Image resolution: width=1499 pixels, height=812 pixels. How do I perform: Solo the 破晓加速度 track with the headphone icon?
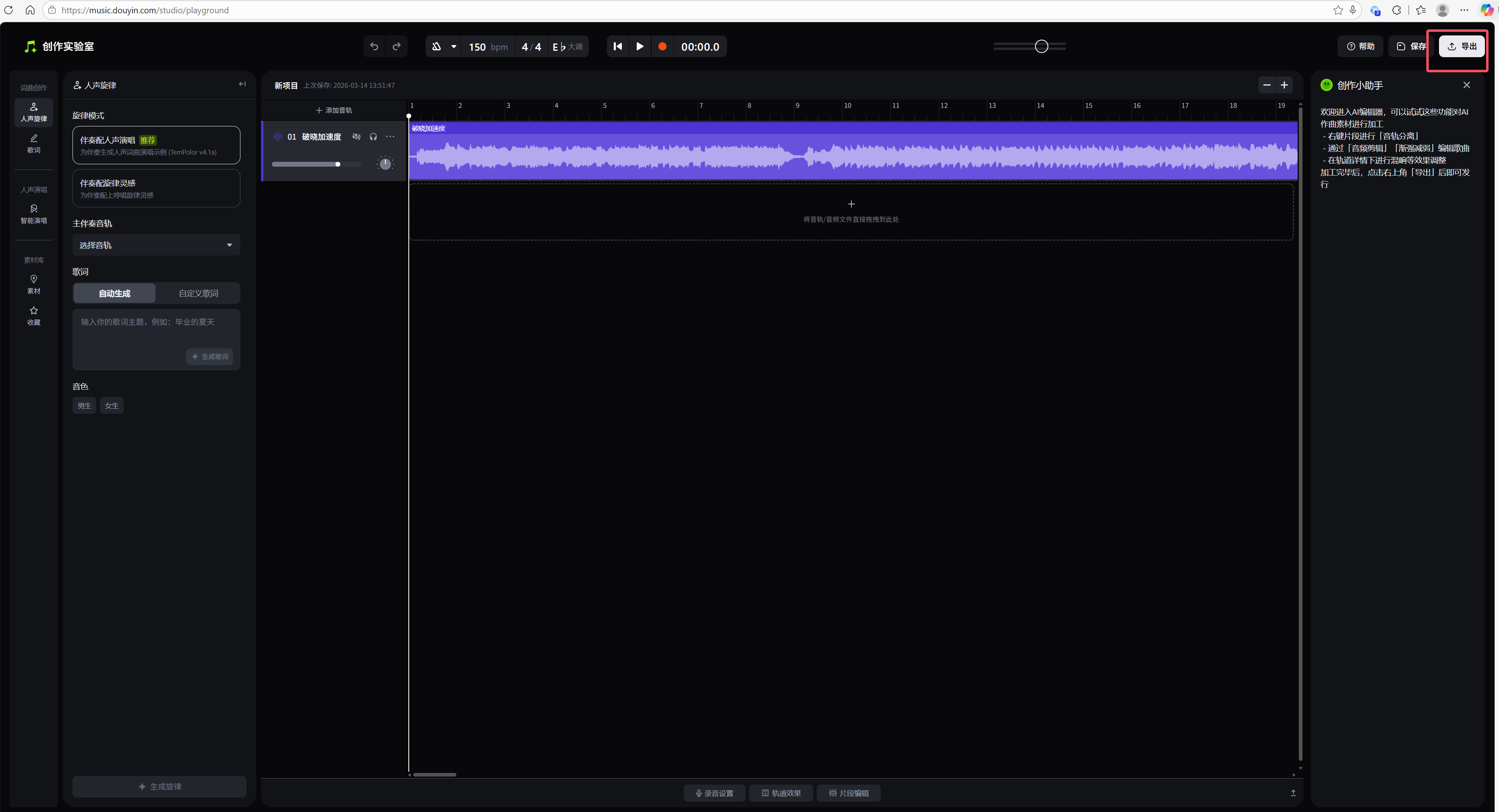point(374,137)
